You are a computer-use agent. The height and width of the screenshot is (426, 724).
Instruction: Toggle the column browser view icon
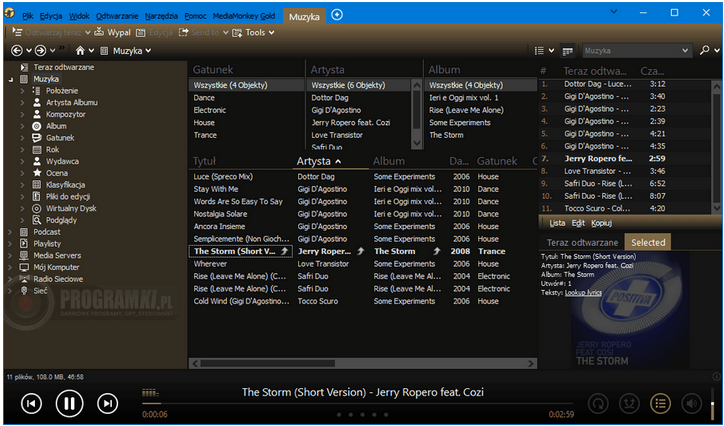point(567,51)
